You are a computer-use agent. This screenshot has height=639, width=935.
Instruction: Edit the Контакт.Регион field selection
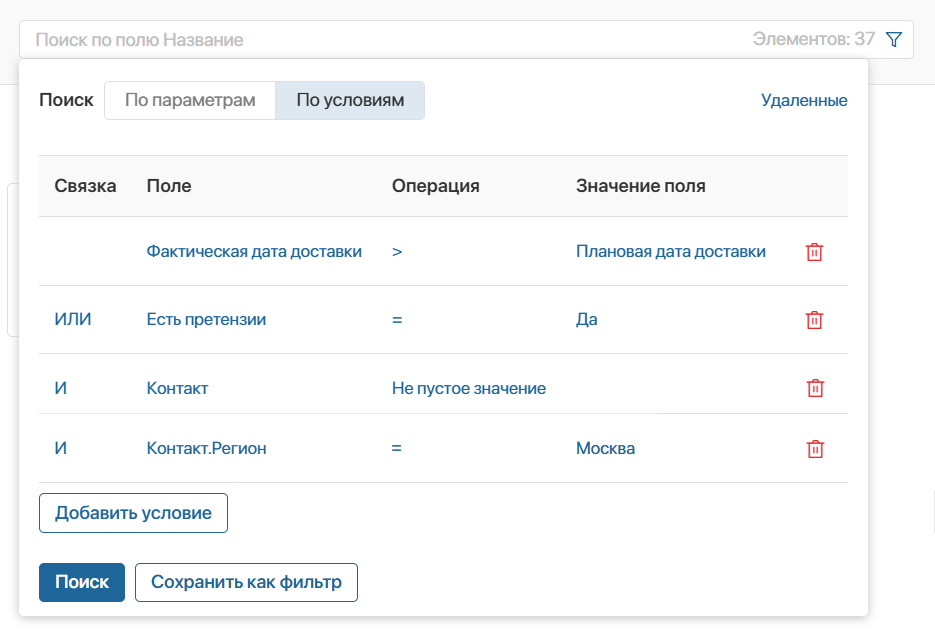tap(206, 448)
